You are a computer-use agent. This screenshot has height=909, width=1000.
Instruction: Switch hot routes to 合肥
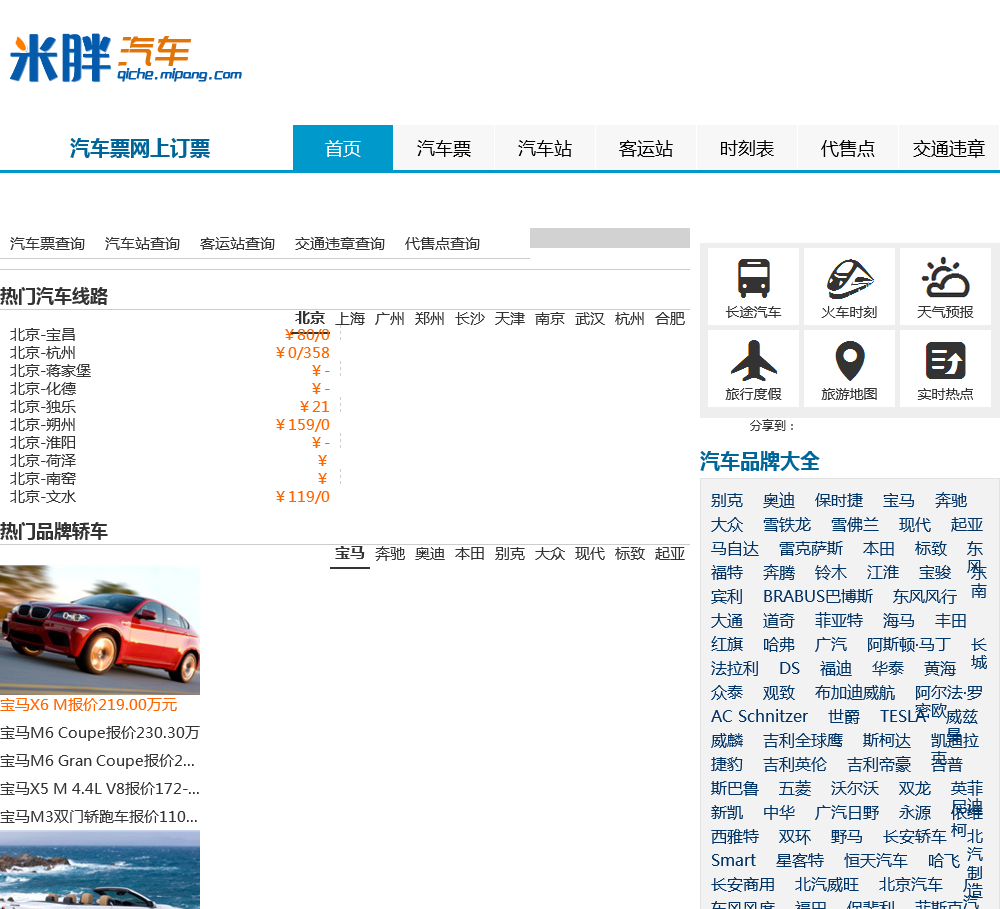(670, 318)
